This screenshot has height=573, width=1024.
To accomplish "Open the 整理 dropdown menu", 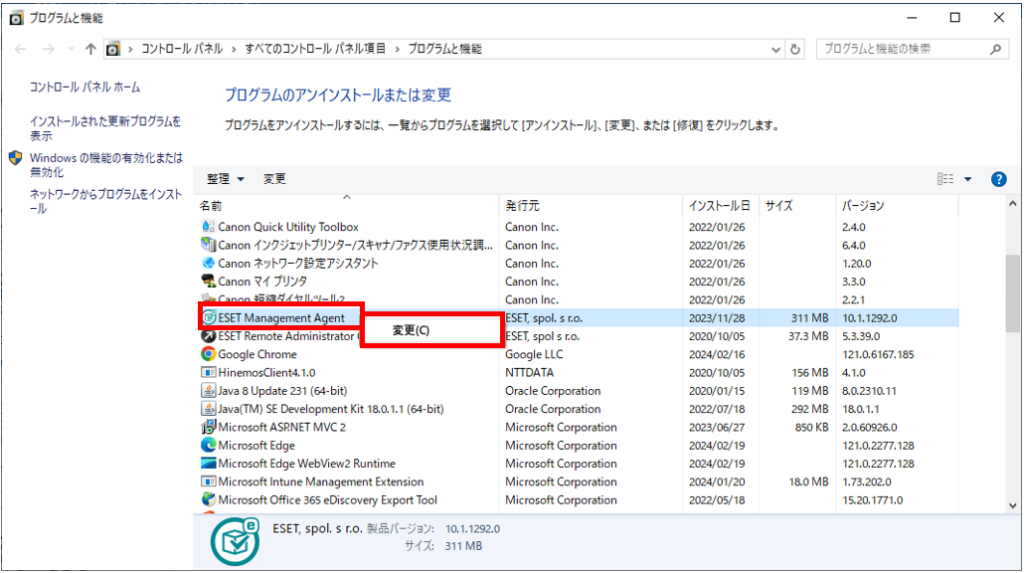I will [225, 179].
